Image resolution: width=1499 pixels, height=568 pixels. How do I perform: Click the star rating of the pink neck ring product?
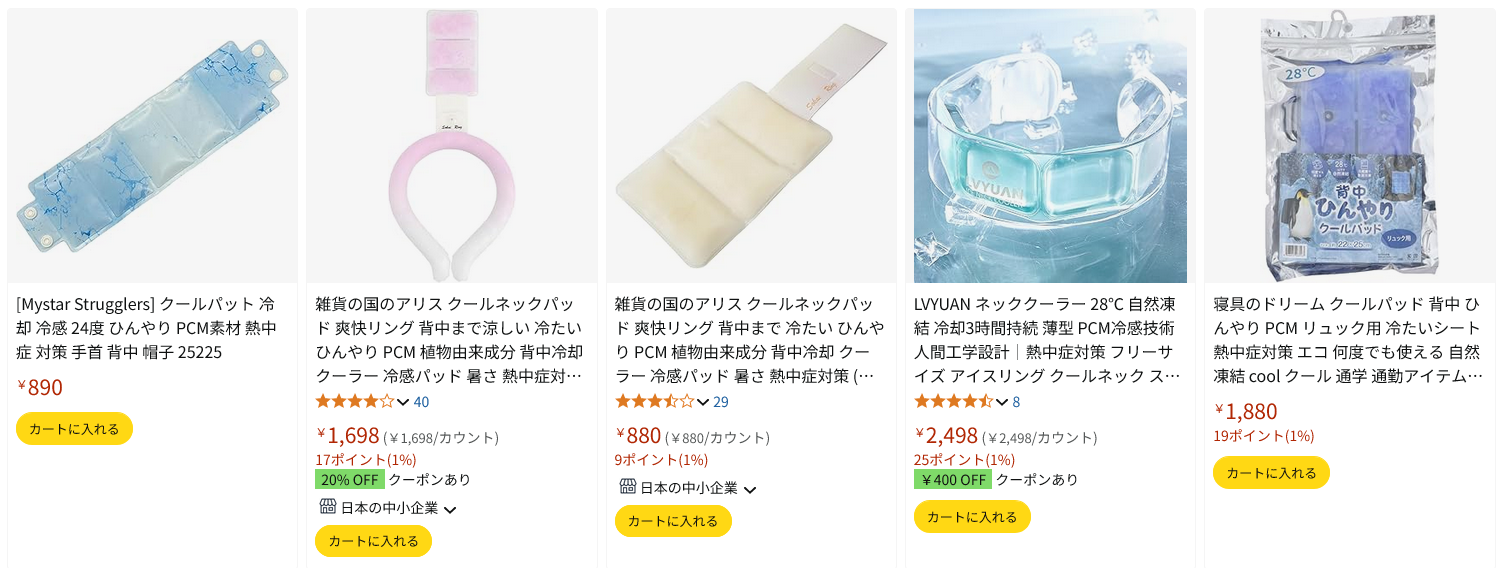(355, 402)
